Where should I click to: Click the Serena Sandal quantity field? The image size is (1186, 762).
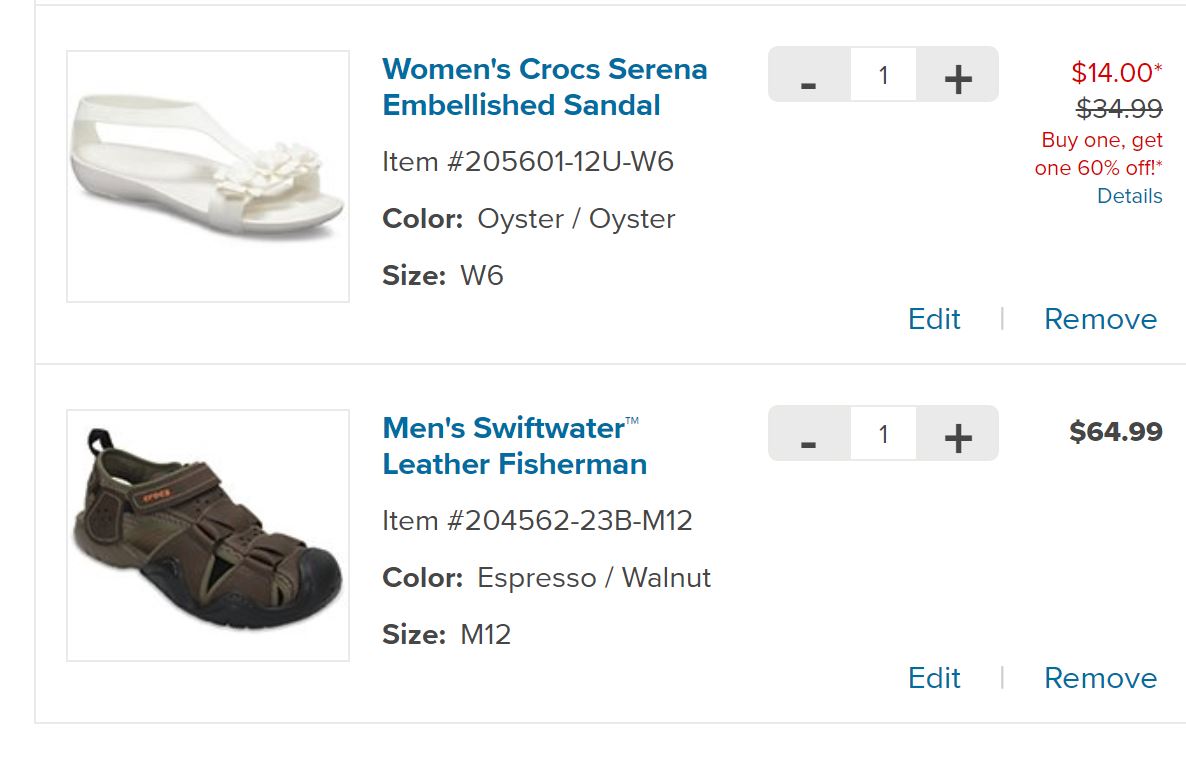[883, 75]
